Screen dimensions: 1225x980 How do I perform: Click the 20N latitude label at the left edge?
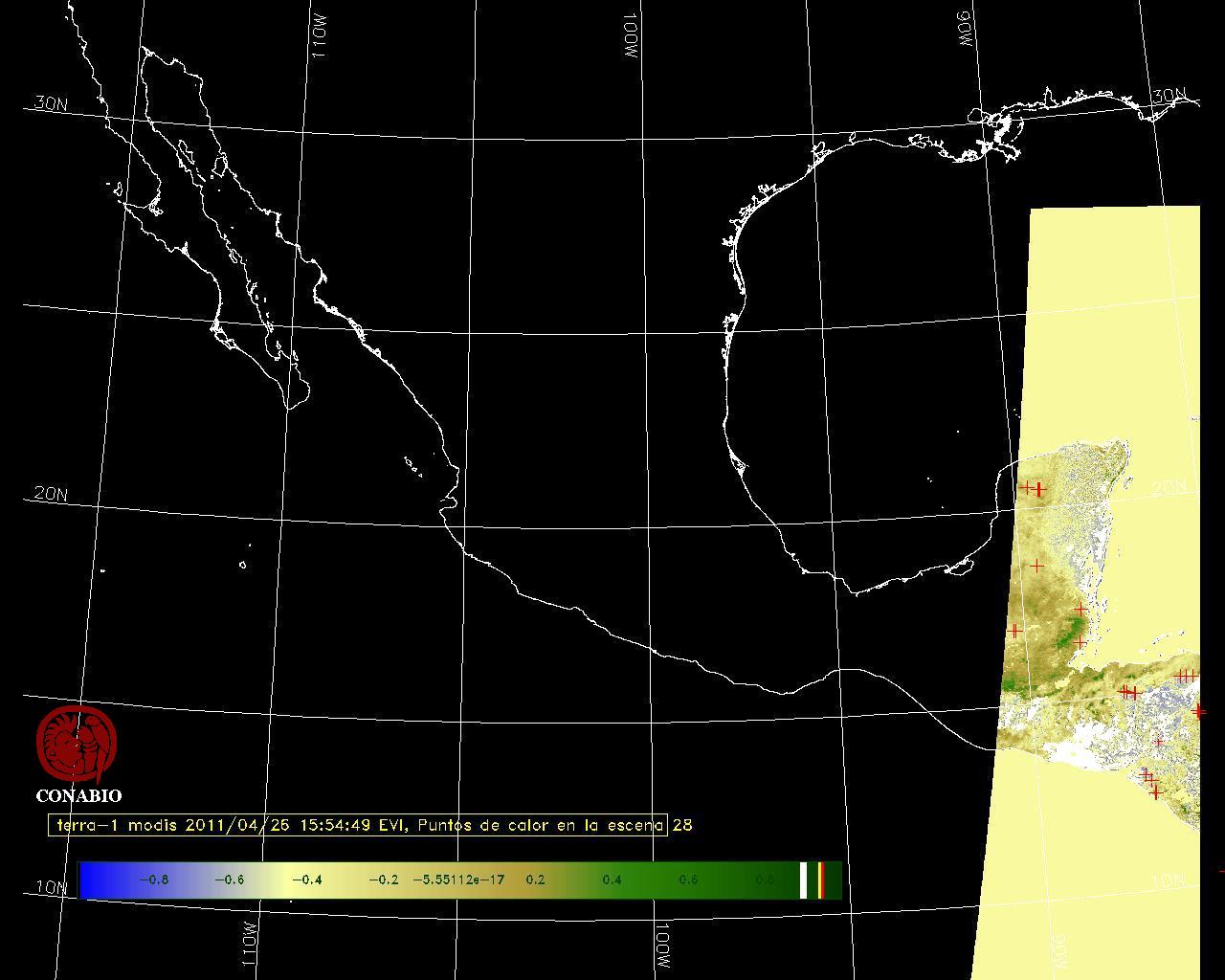click(51, 494)
